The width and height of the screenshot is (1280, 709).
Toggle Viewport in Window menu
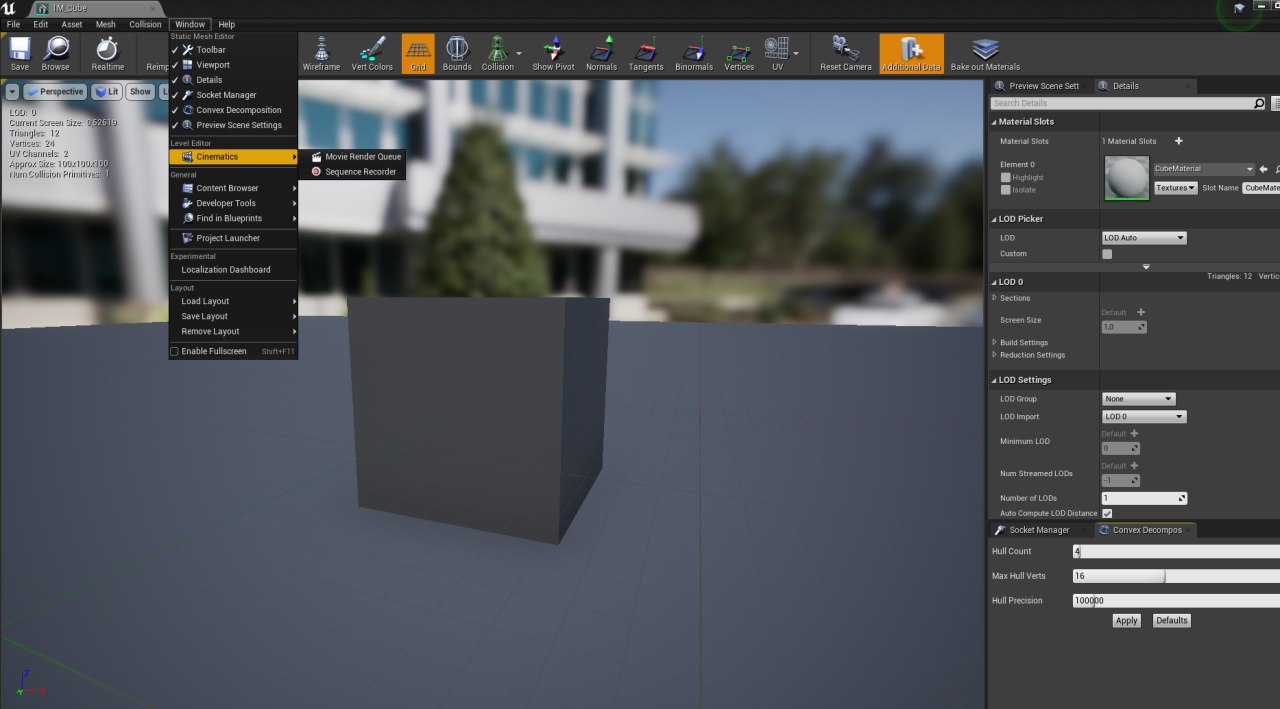click(233, 65)
